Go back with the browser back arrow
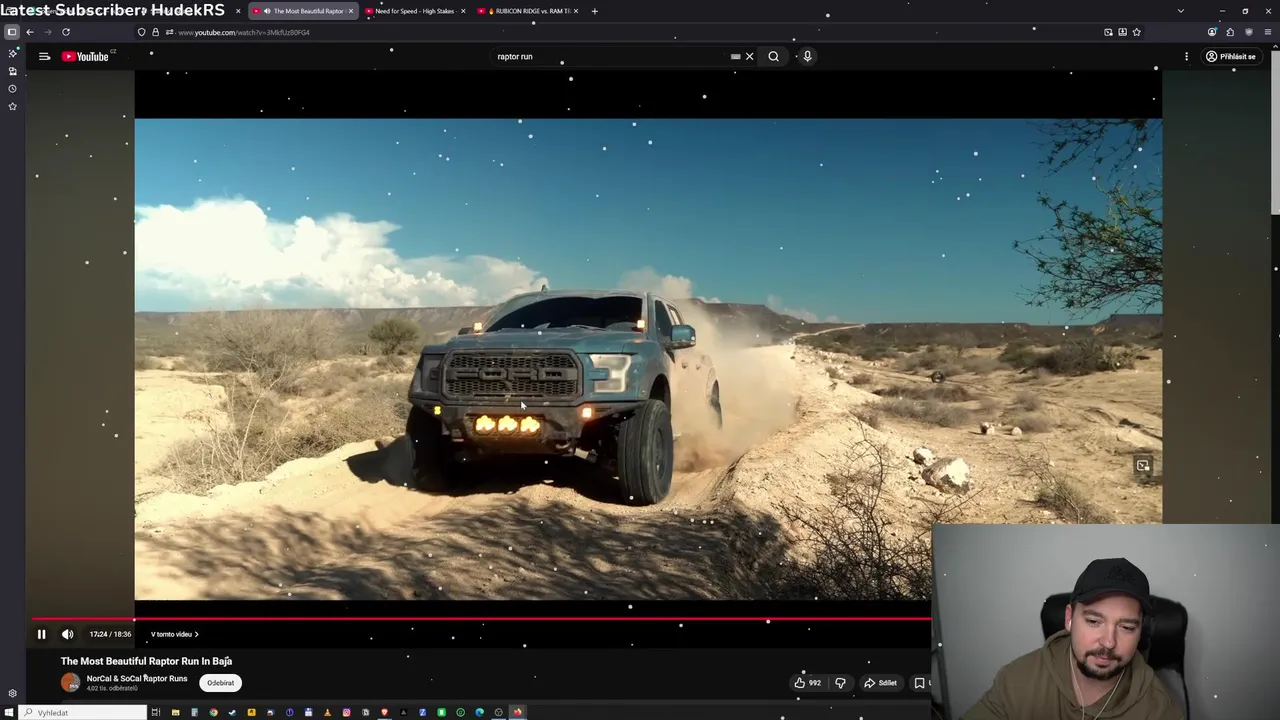The width and height of the screenshot is (1280, 720). click(x=30, y=32)
